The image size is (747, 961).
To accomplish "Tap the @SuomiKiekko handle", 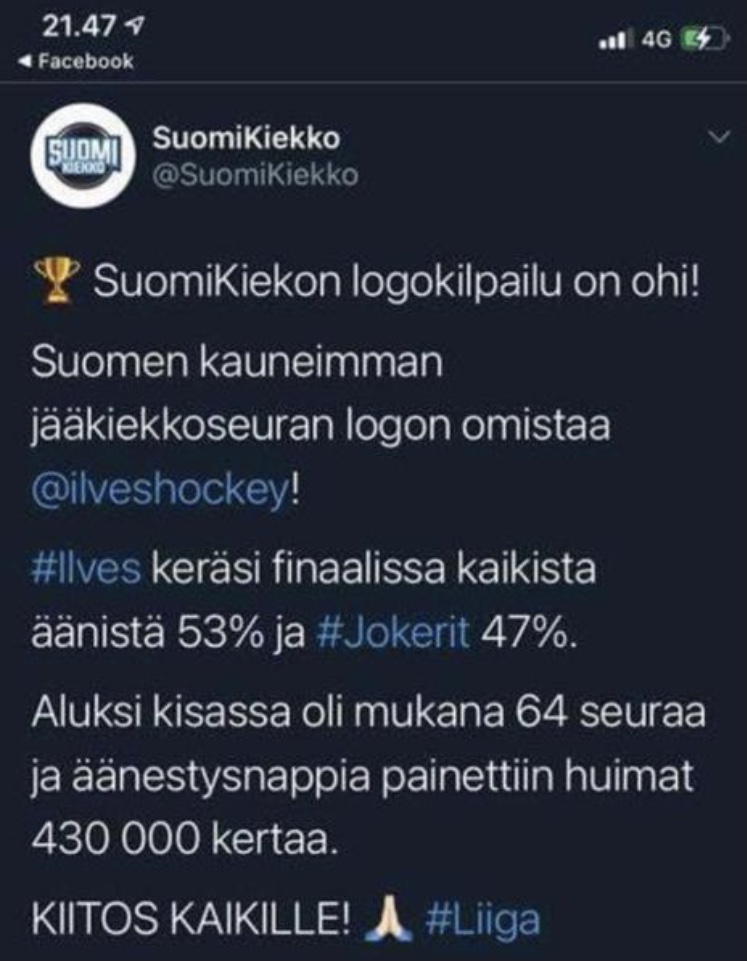I will 255,175.
